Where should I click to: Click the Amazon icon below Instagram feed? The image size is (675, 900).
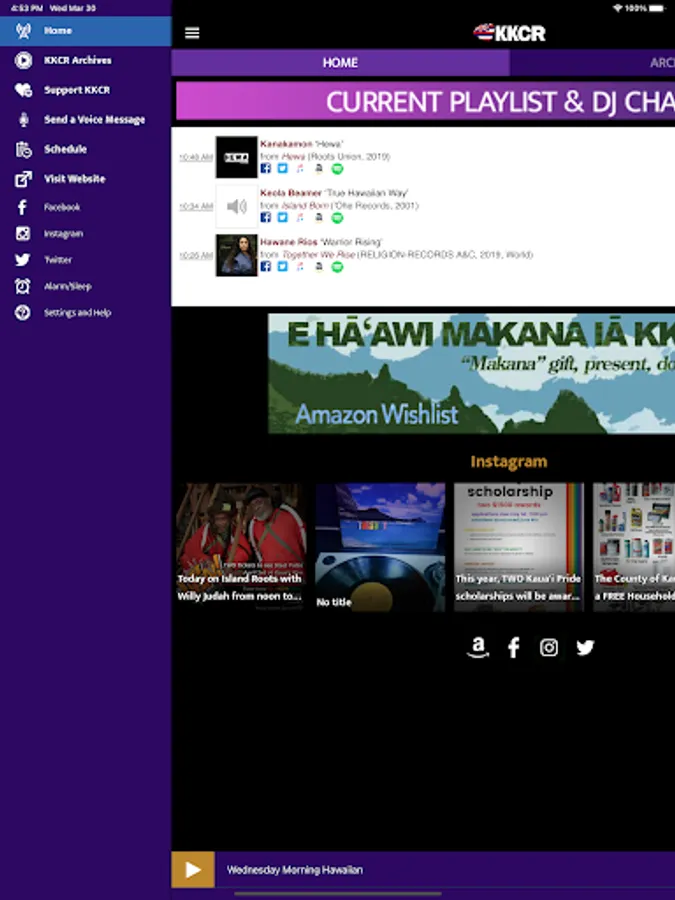(478, 648)
